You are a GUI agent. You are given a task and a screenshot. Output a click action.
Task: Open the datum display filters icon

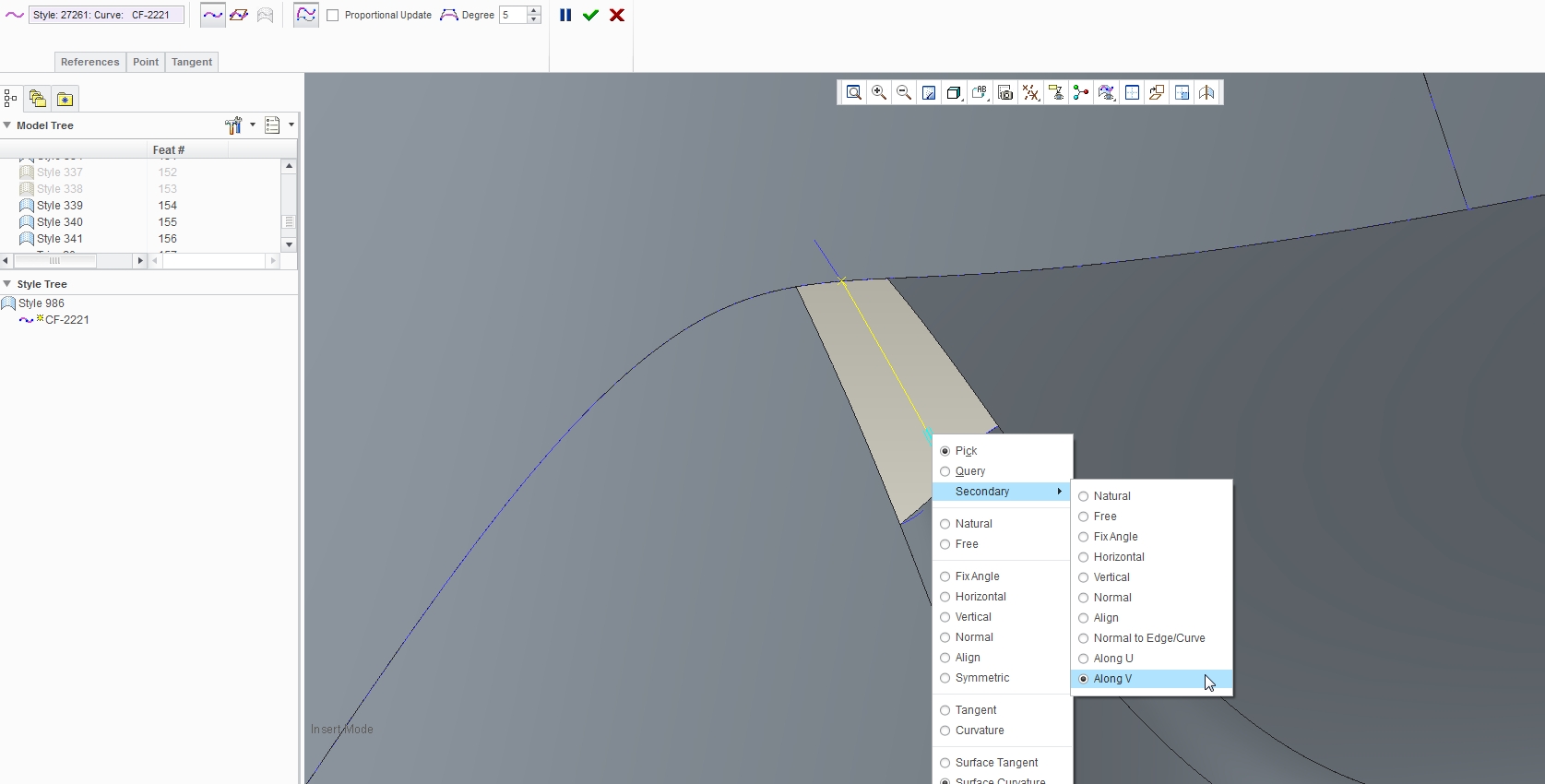pyautogui.click(x=1030, y=92)
